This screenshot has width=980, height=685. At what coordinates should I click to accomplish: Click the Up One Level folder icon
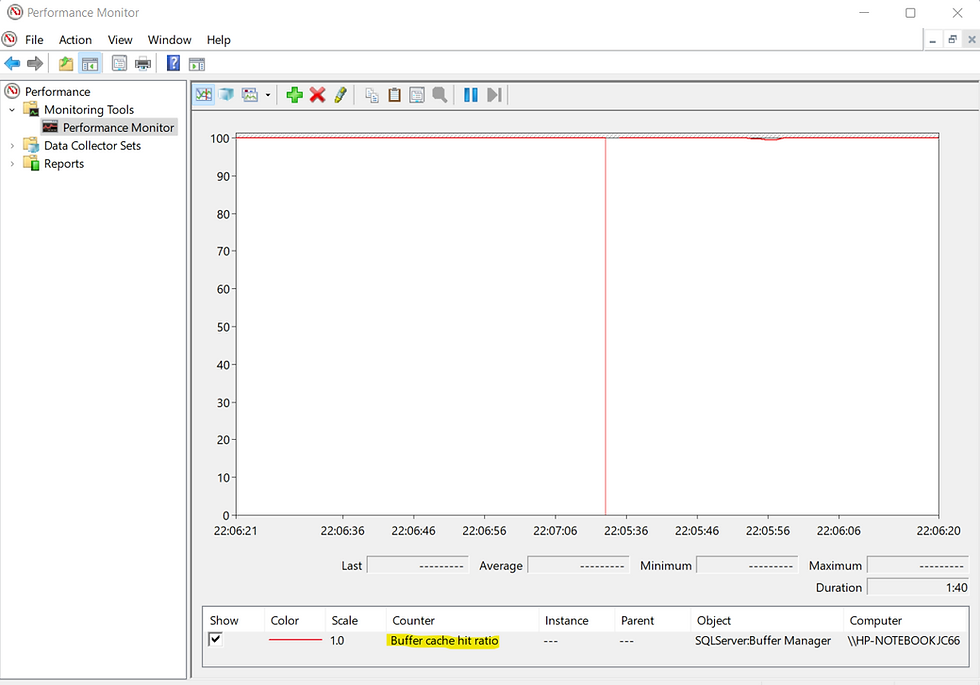pos(66,63)
